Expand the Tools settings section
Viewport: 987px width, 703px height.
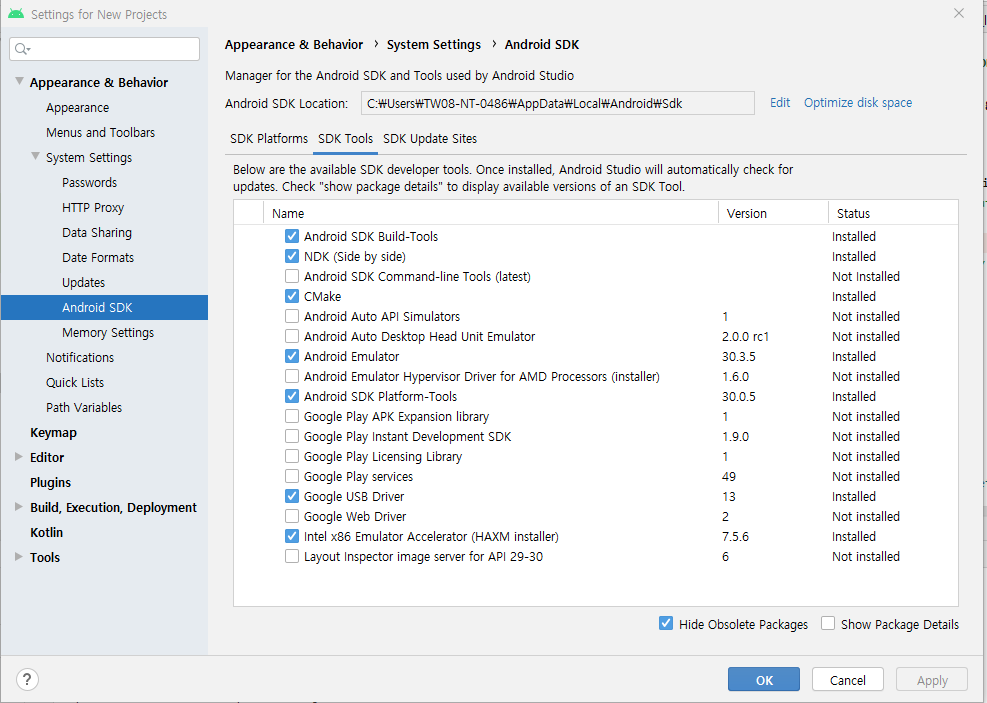pyautogui.click(x=19, y=557)
